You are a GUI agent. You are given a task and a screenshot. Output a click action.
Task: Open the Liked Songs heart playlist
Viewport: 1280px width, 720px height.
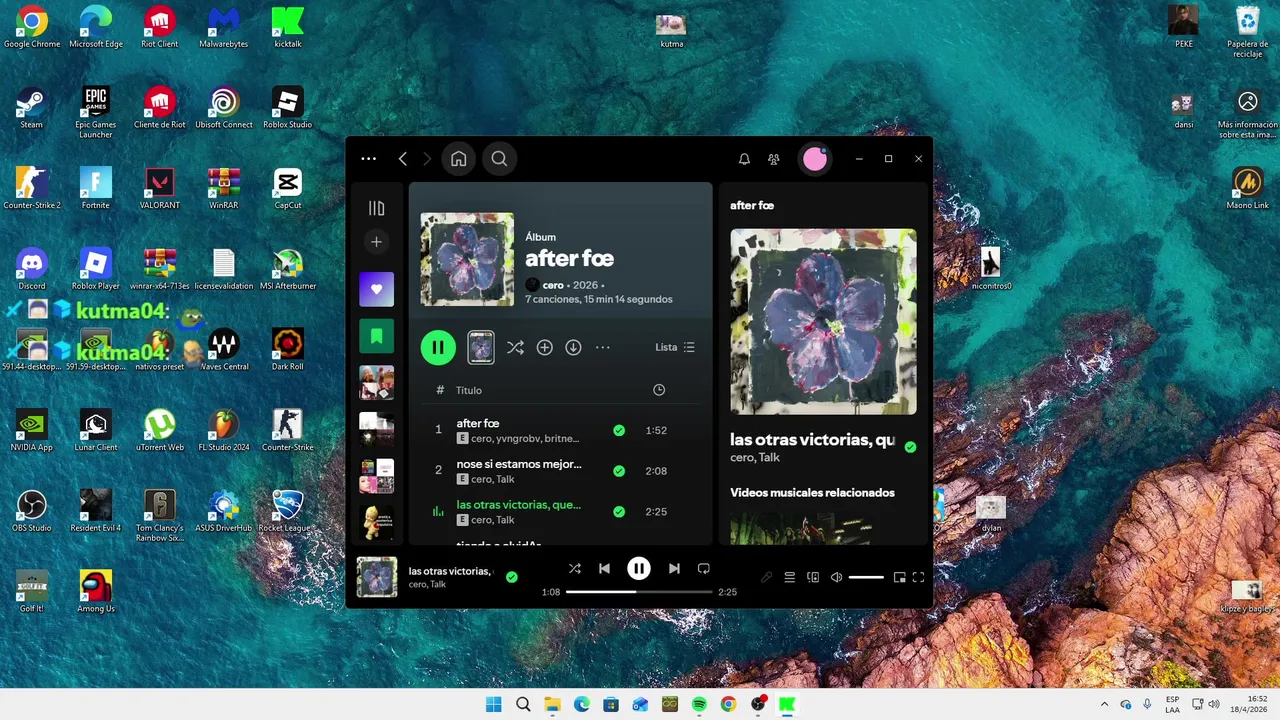(377, 289)
